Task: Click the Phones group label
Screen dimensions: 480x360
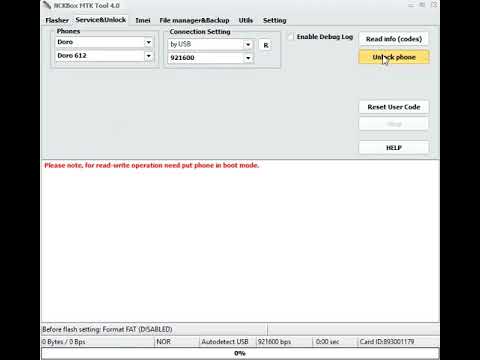Action: pyautogui.click(x=68, y=31)
